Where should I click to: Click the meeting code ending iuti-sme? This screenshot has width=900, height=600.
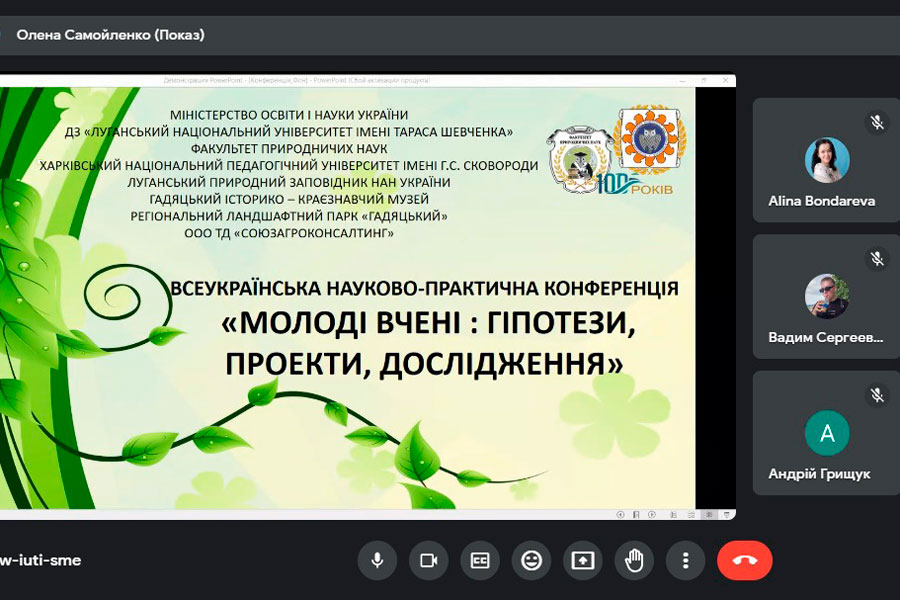tap(40, 560)
